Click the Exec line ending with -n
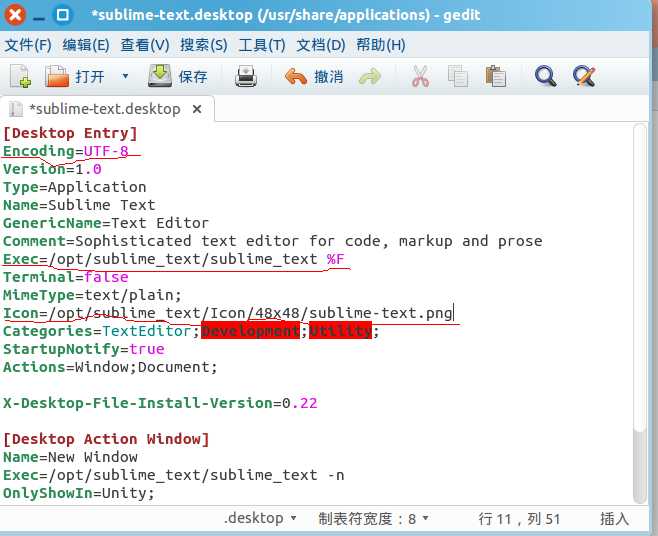Viewport: 658px width, 536px height. tap(173, 475)
